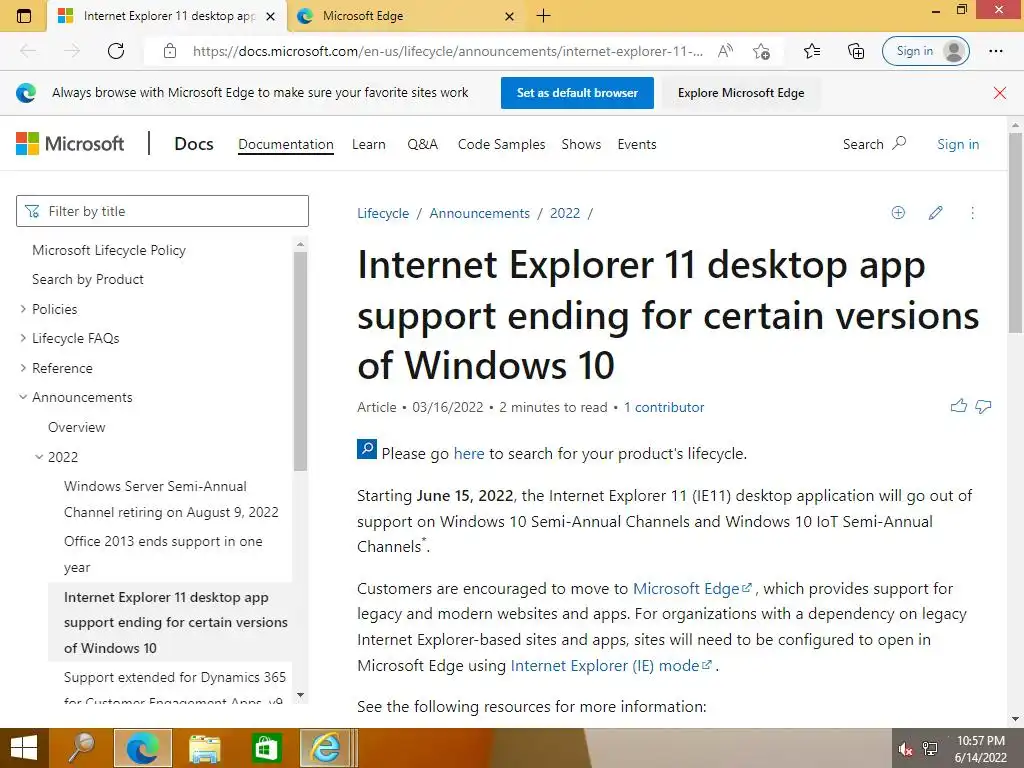Click the browser profile Sign in button

[x=925, y=51]
